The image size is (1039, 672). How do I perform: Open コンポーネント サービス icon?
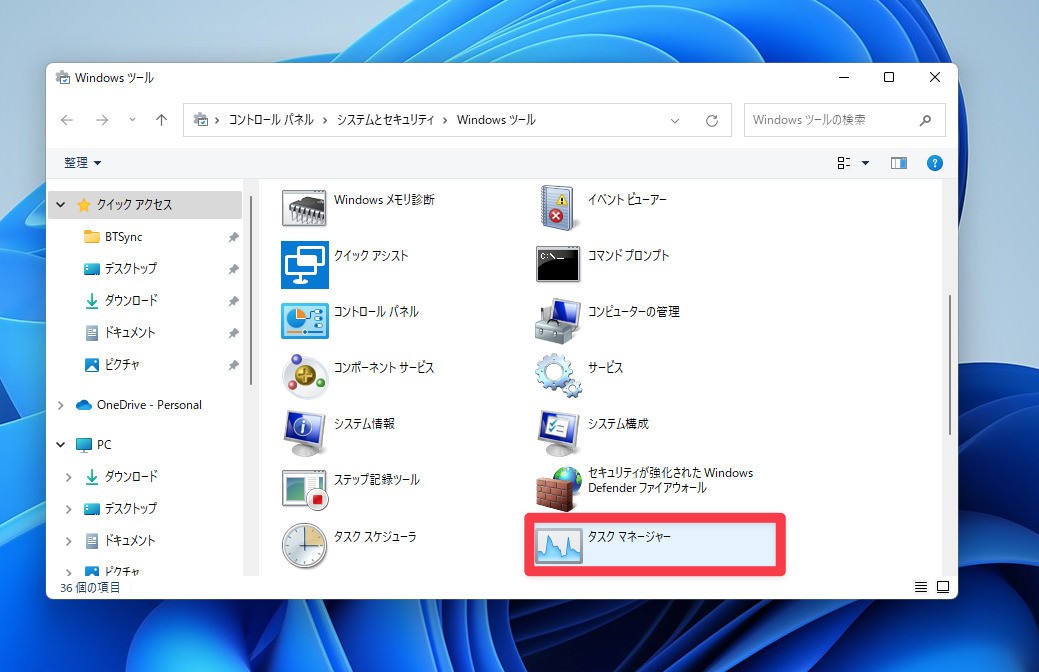[x=305, y=376]
